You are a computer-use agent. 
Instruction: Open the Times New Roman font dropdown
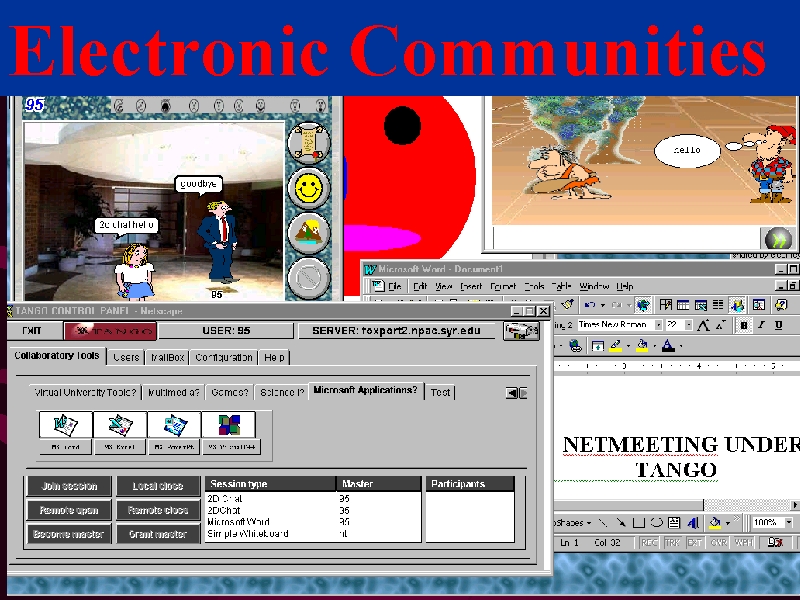(x=659, y=325)
